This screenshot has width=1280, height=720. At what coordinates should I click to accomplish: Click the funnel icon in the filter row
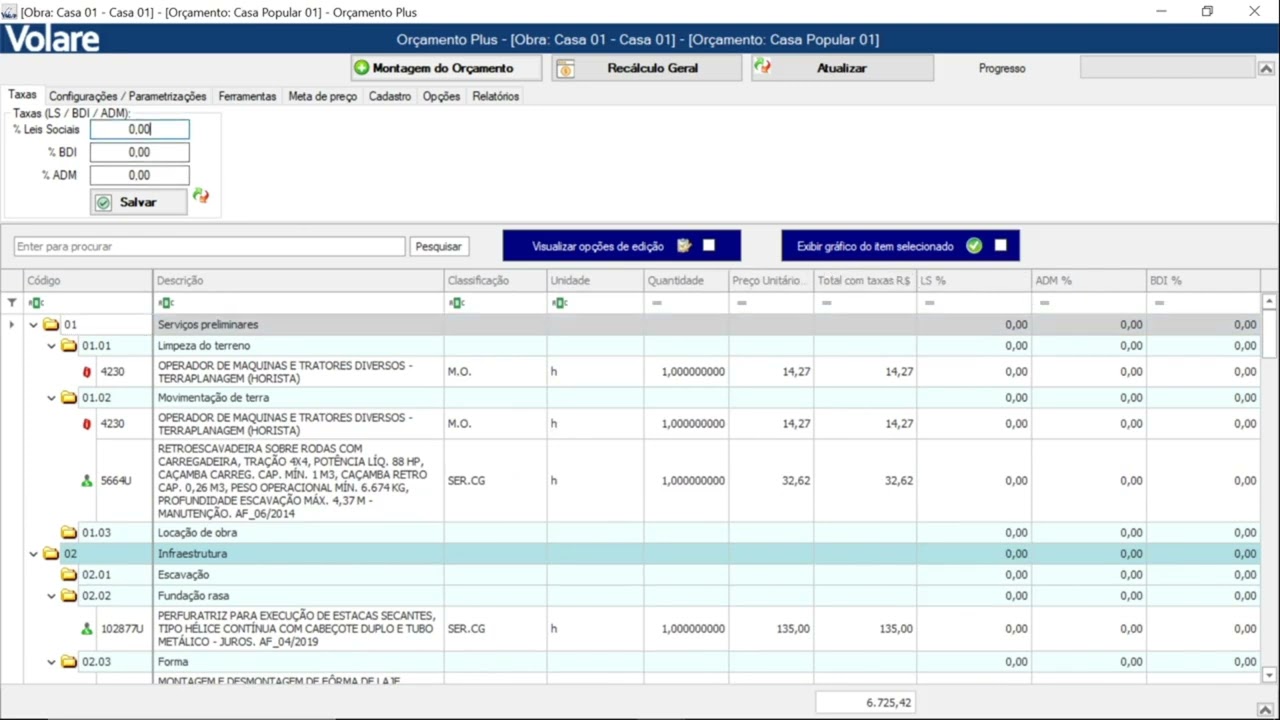coord(12,302)
